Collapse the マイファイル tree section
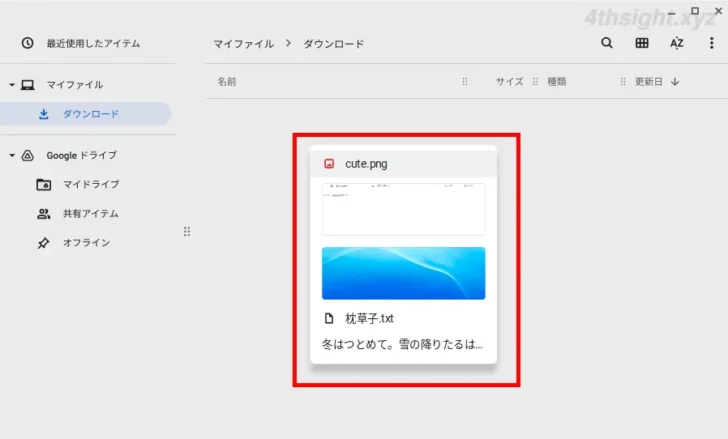This screenshot has width=728, height=439. 12,85
